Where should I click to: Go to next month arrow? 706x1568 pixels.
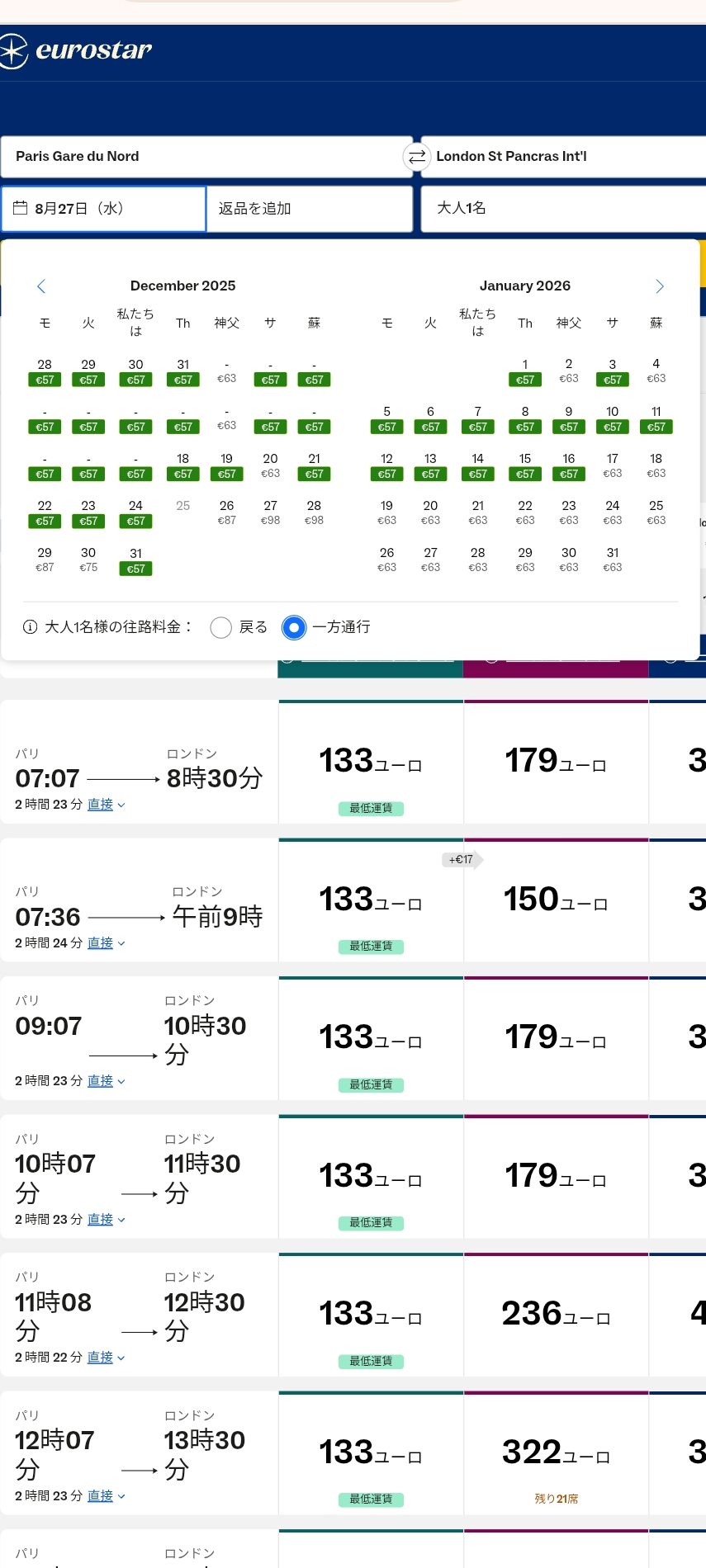click(659, 286)
